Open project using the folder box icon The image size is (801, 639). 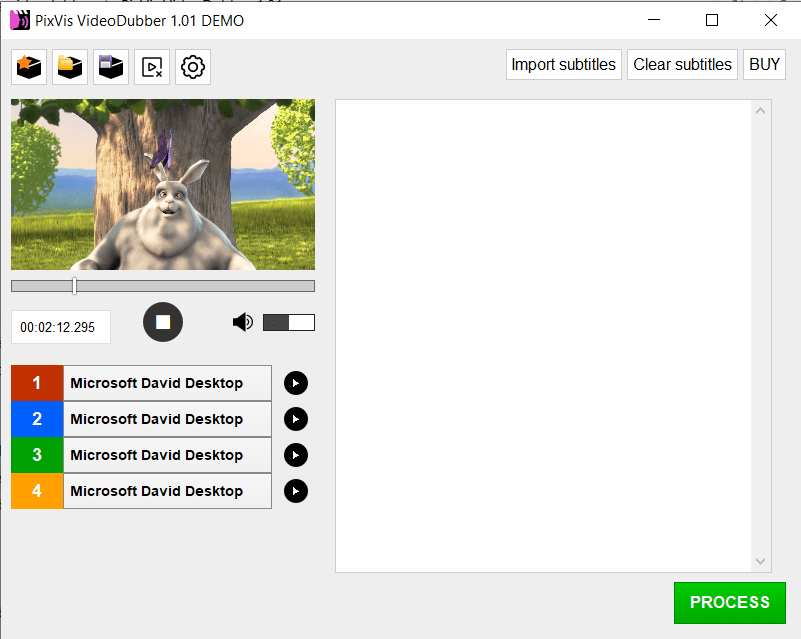coord(70,67)
